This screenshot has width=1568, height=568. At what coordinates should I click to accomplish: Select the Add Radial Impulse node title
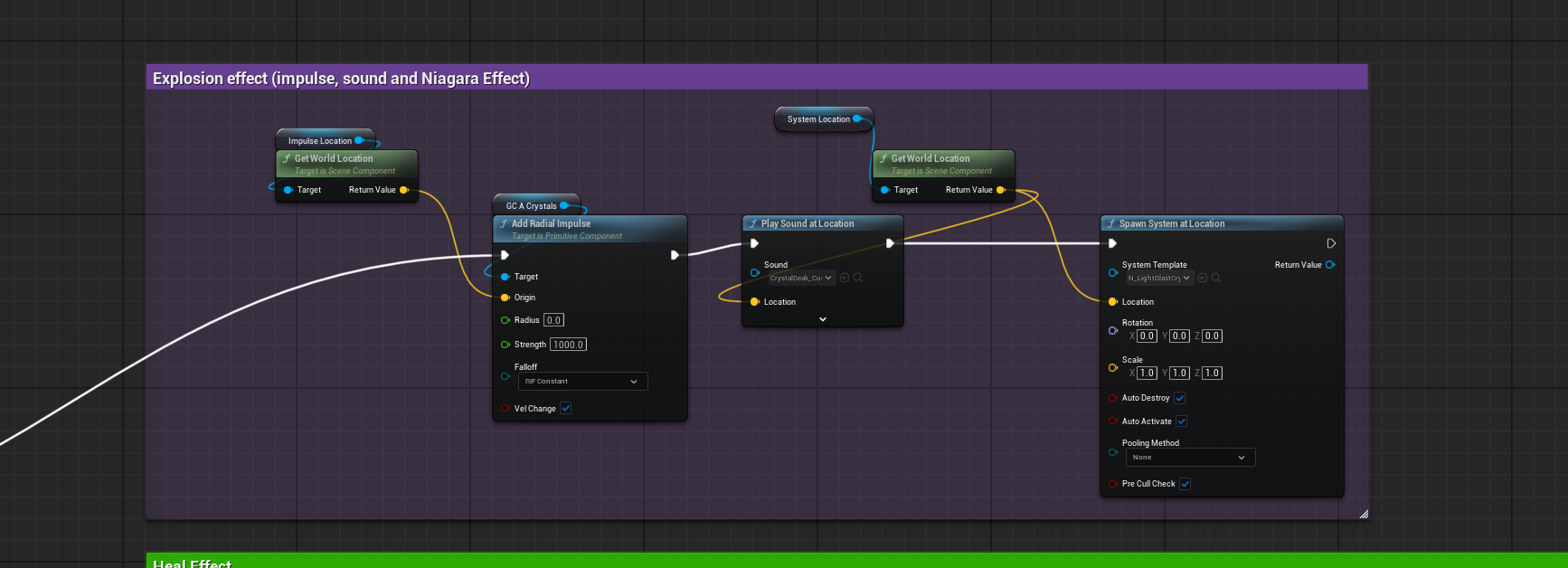(x=551, y=223)
